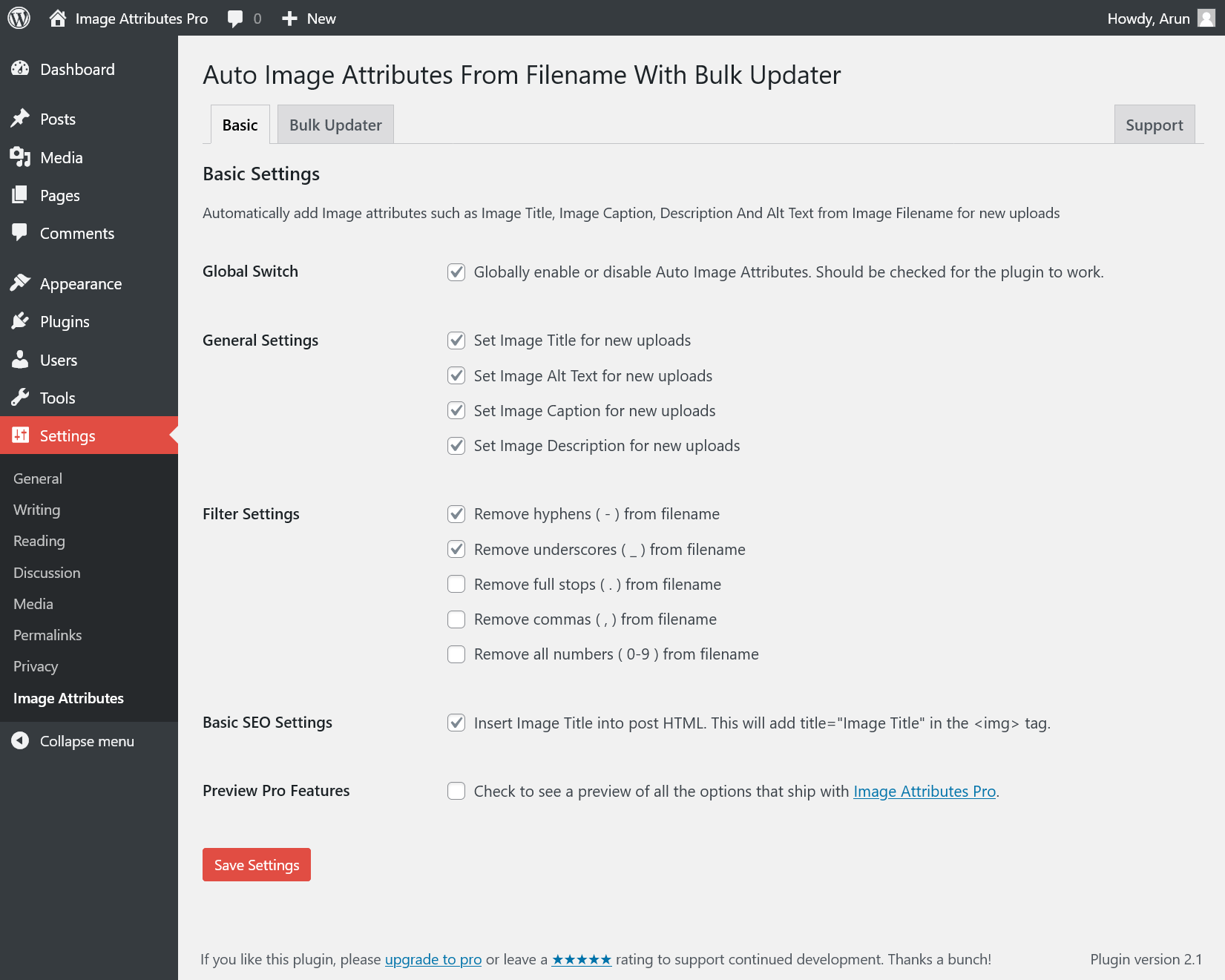
Task: Select Media under Settings submenu
Action: pyautogui.click(x=33, y=604)
